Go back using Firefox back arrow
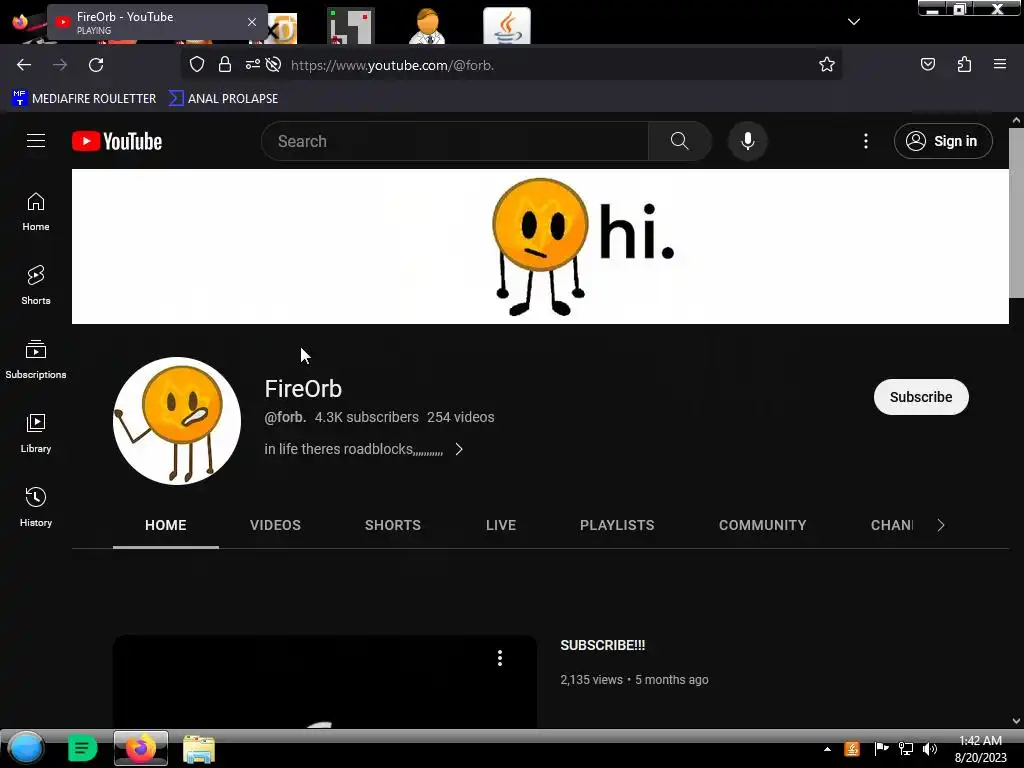Screen dimensions: 1024x768 tap(24, 65)
